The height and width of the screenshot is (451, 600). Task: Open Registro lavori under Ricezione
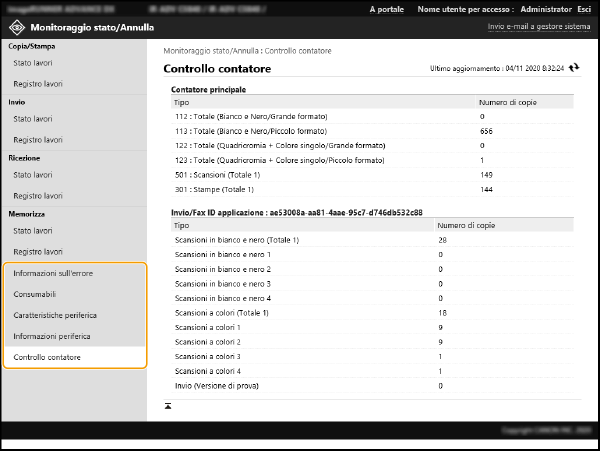[x=38, y=196]
